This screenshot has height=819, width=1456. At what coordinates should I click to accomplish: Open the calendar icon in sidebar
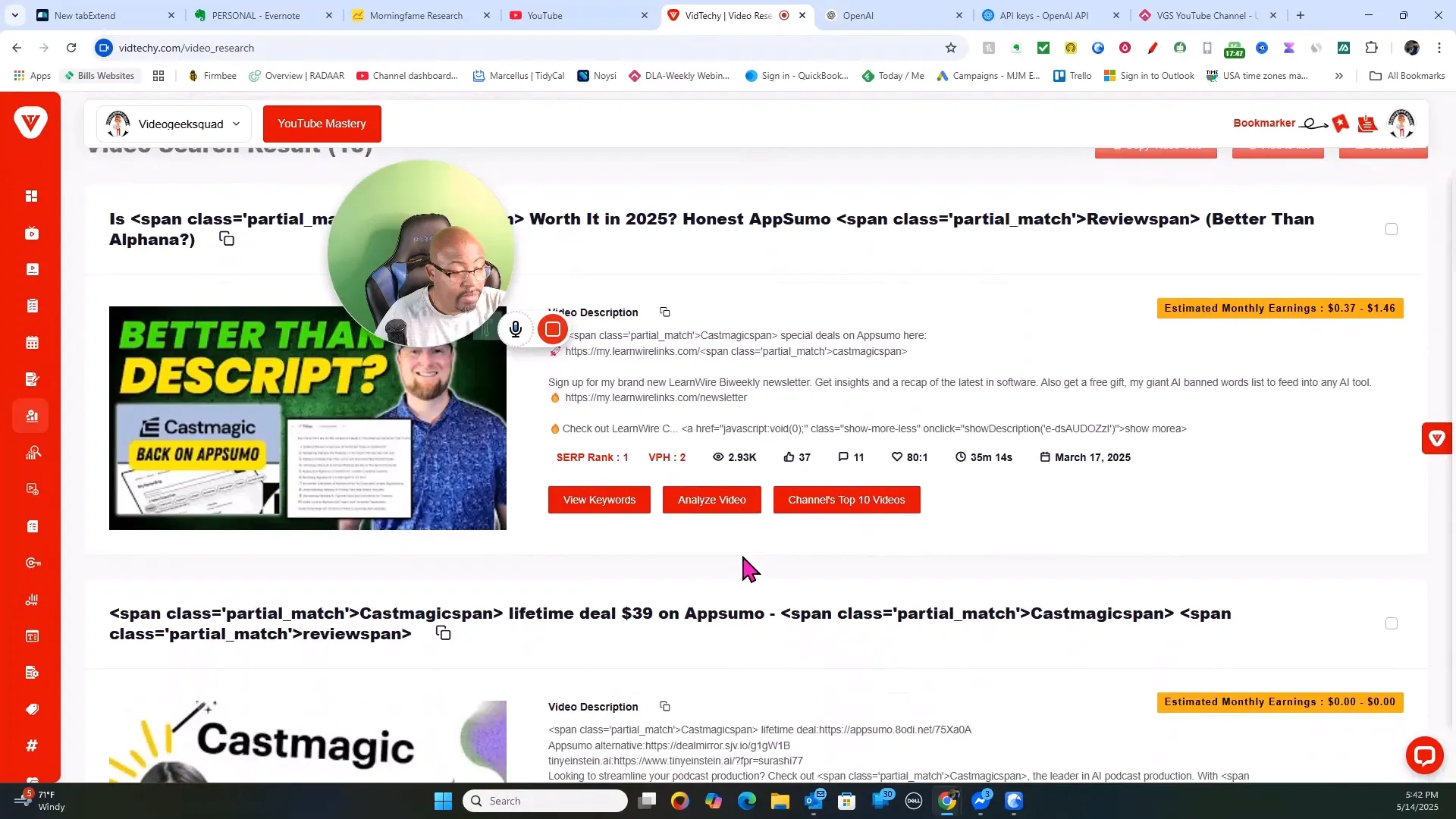(32, 343)
